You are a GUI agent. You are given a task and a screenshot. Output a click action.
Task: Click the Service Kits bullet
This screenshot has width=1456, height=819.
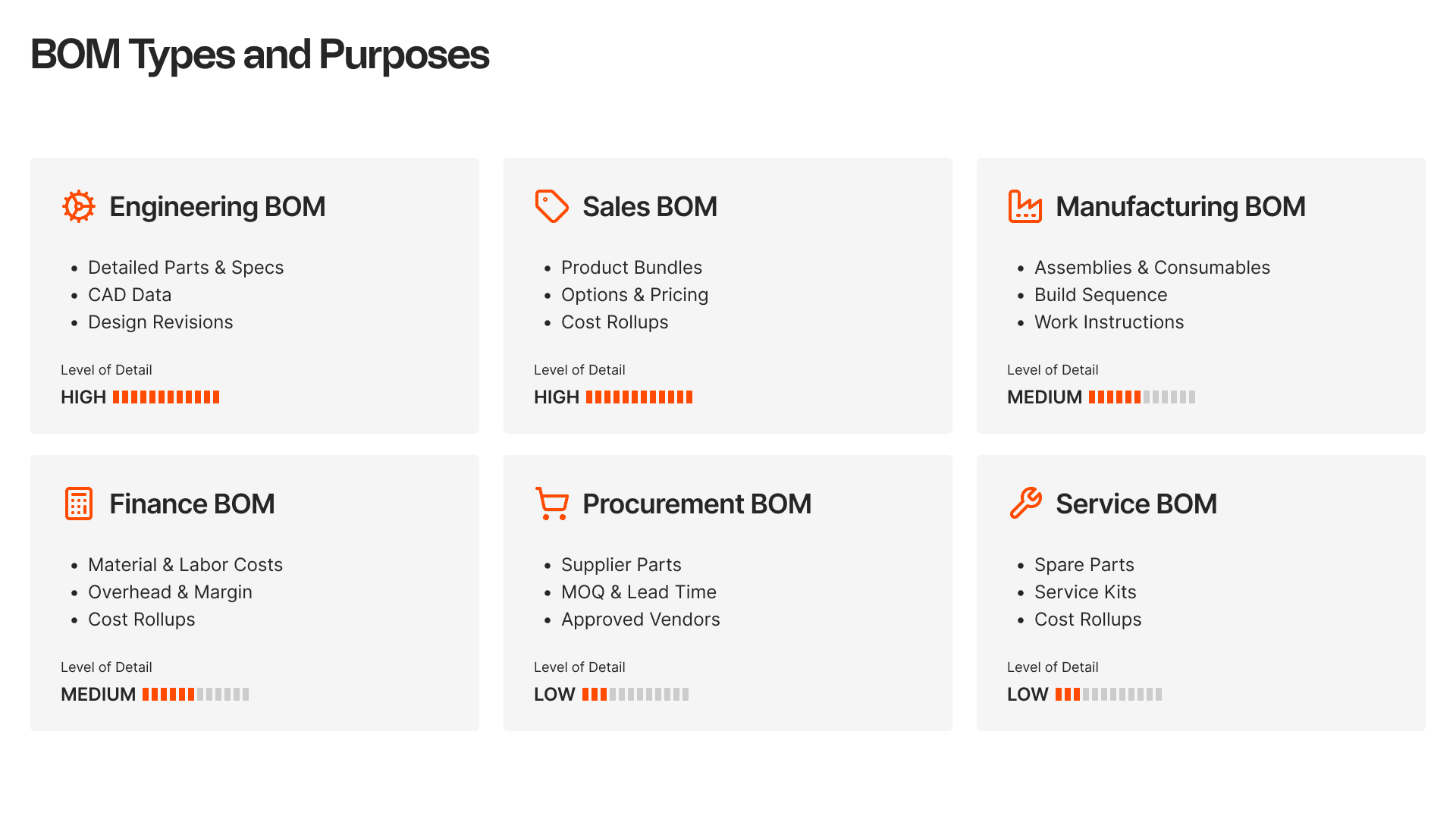click(x=1085, y=591)
